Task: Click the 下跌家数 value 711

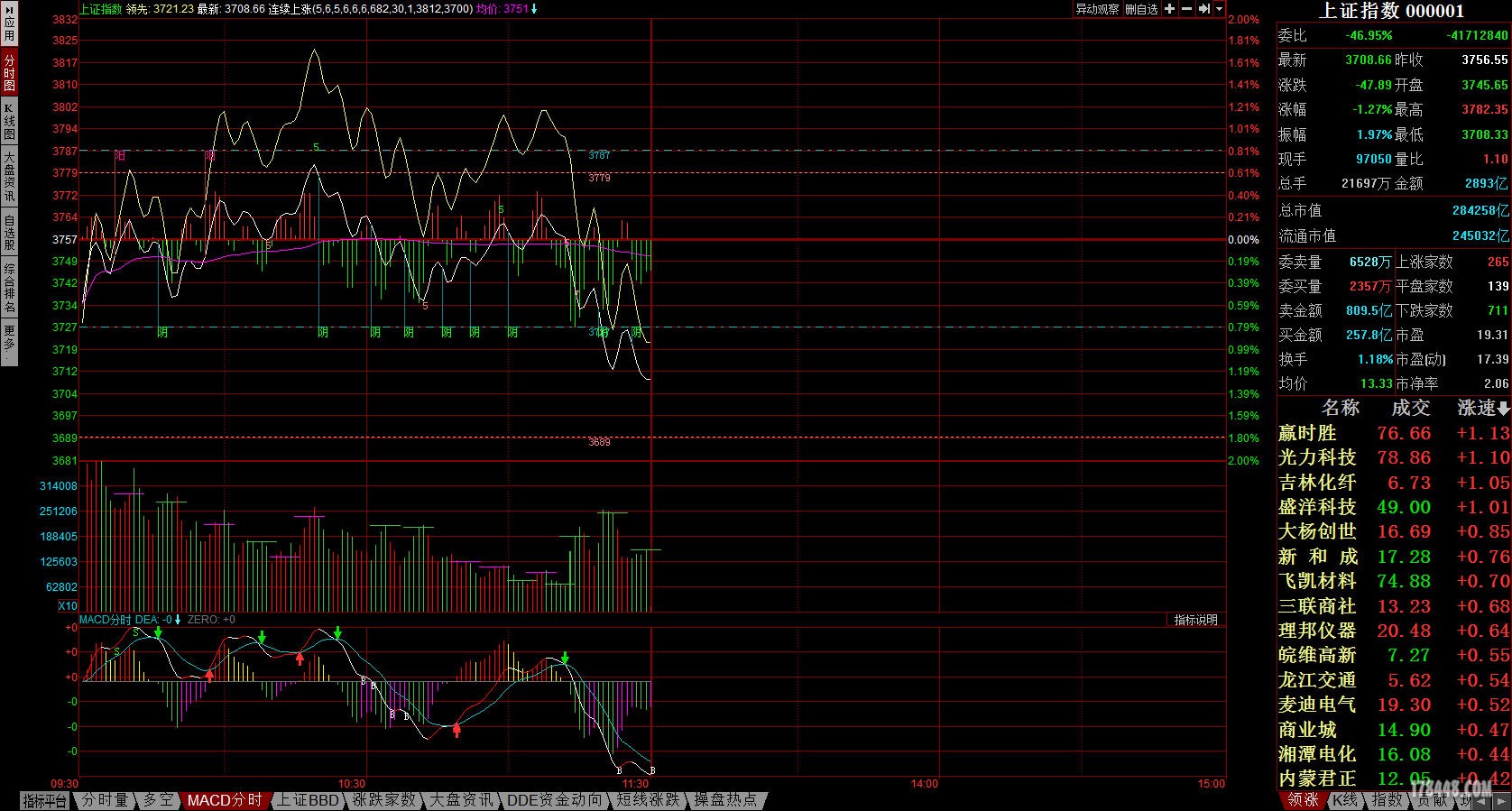Action: tap(1498, 310)
